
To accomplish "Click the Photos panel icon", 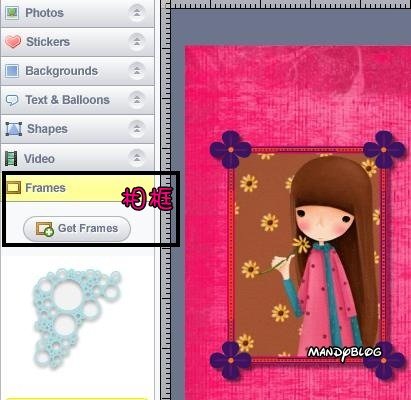I will coord(12,13).
